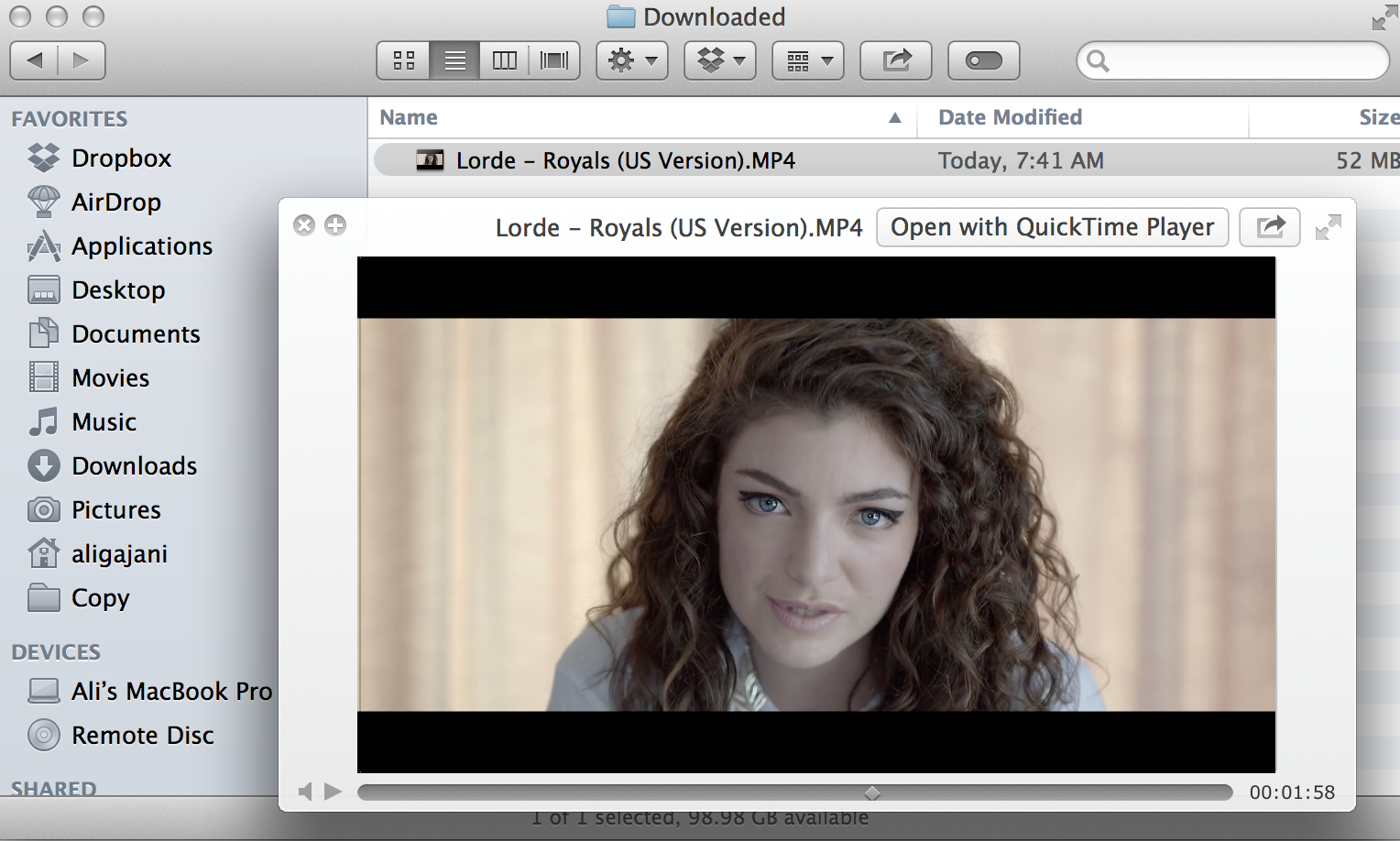Click the video file icon in the list
Viewport: 1400px width, 841px height.
click(430, 160)
